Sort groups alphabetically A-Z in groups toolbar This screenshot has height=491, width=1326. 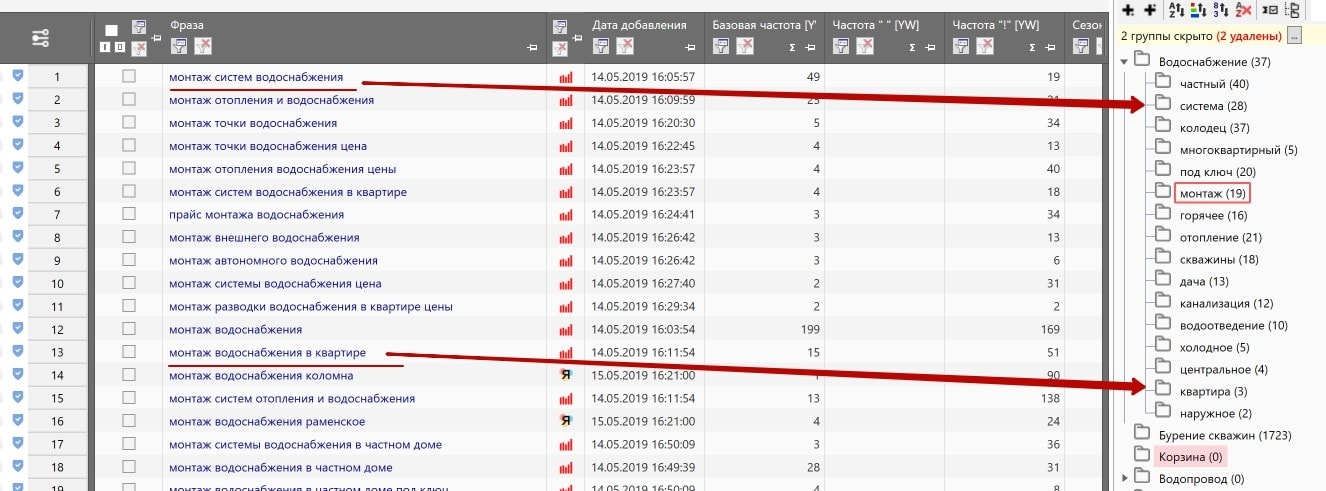pos(1175,10)
